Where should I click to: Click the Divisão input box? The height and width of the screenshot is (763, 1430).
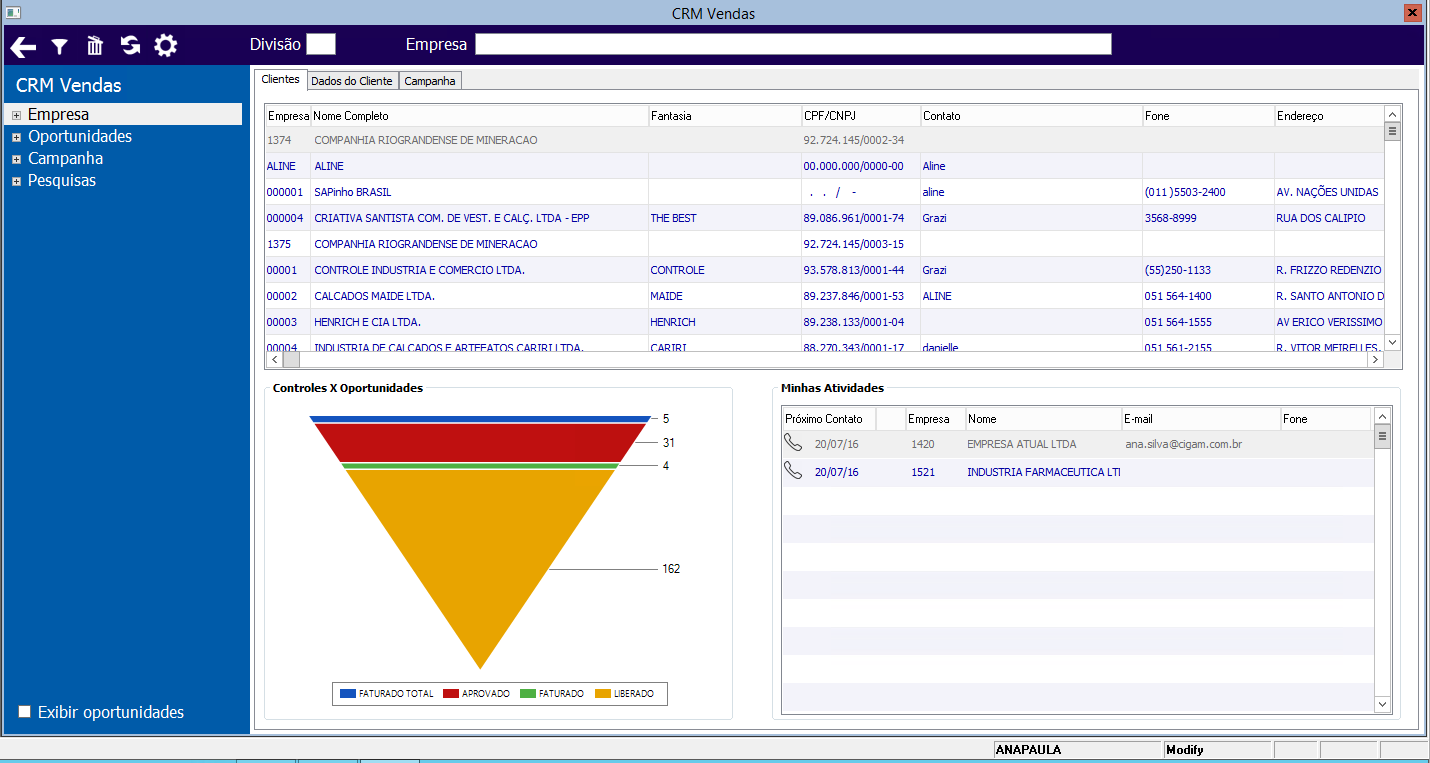[x=321, y=44]
